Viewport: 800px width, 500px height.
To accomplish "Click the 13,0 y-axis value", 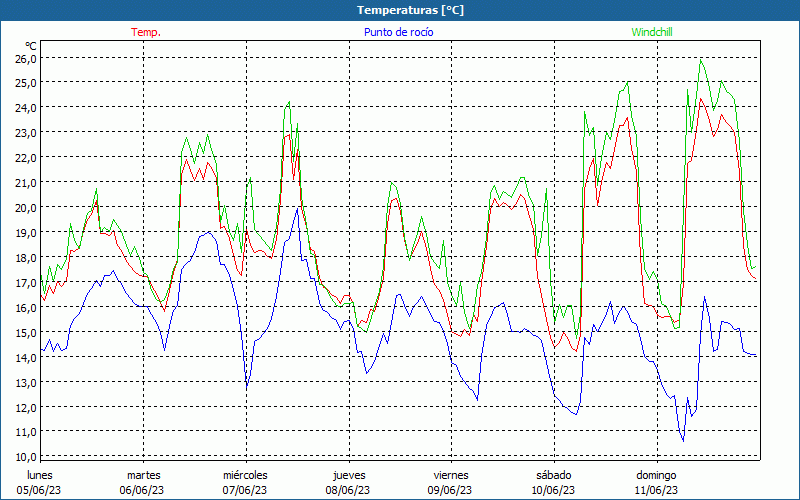I will (26, 382).
